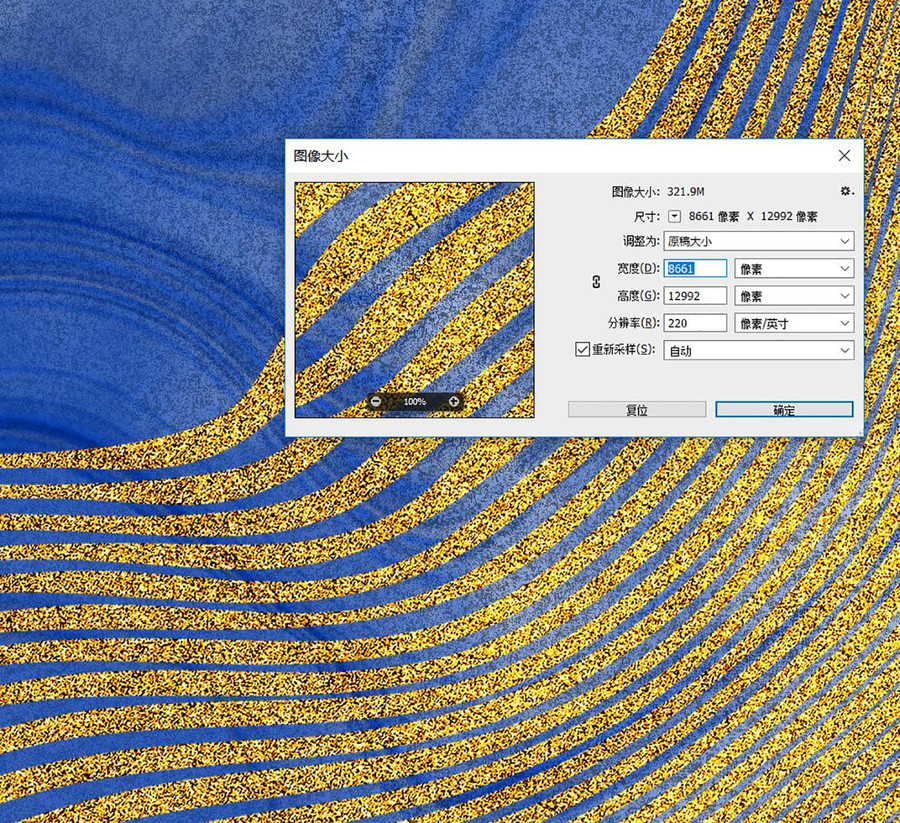Close the 图像大小 dialog
Screen dimensions: 900x823
coord(844,156)
